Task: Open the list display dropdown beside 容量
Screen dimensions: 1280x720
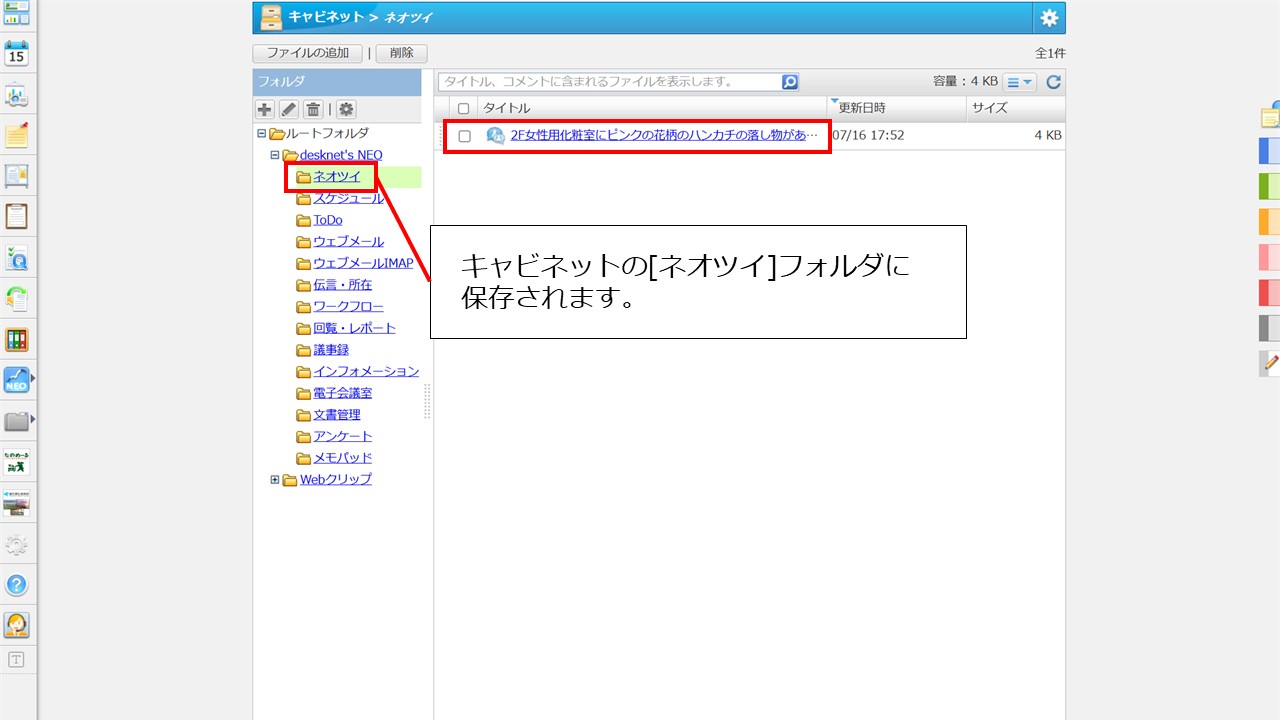Action: click(x=1018, y=81)
